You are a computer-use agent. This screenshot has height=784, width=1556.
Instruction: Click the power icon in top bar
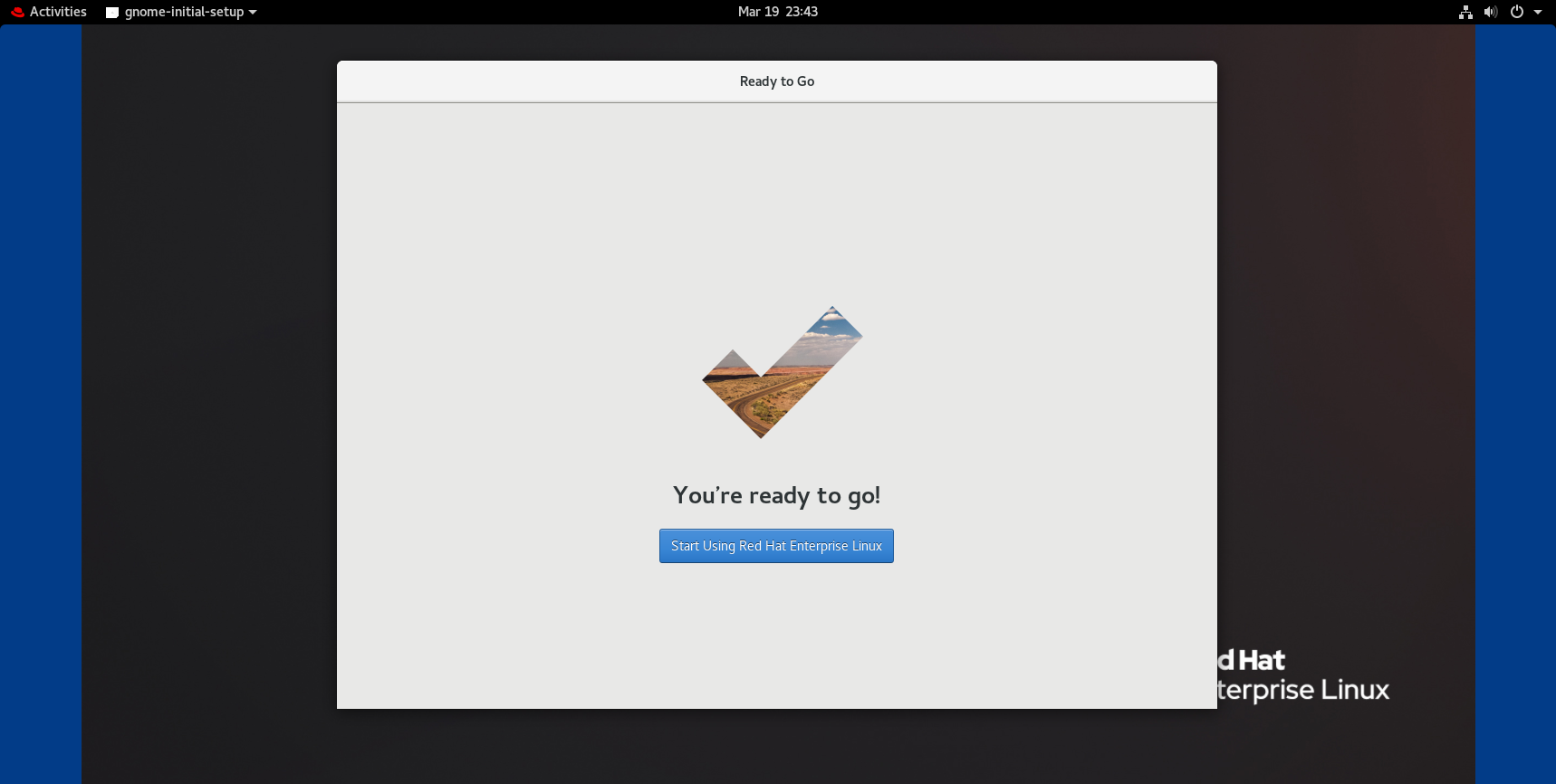point(1517,12)
